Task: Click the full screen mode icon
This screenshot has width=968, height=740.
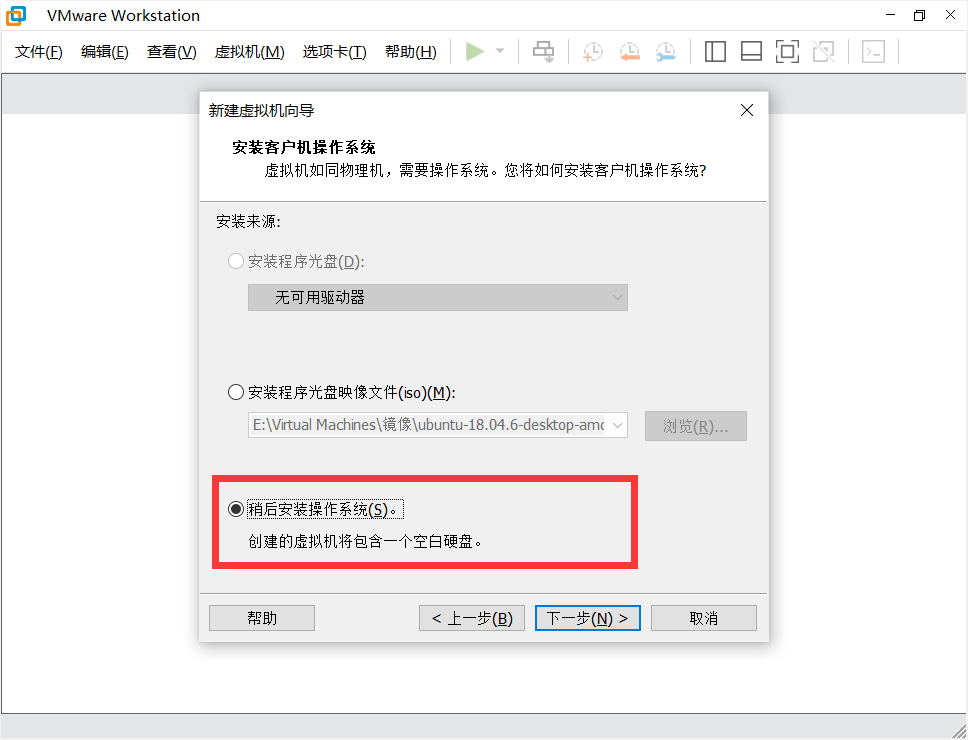Action: [x=787, y=52]
